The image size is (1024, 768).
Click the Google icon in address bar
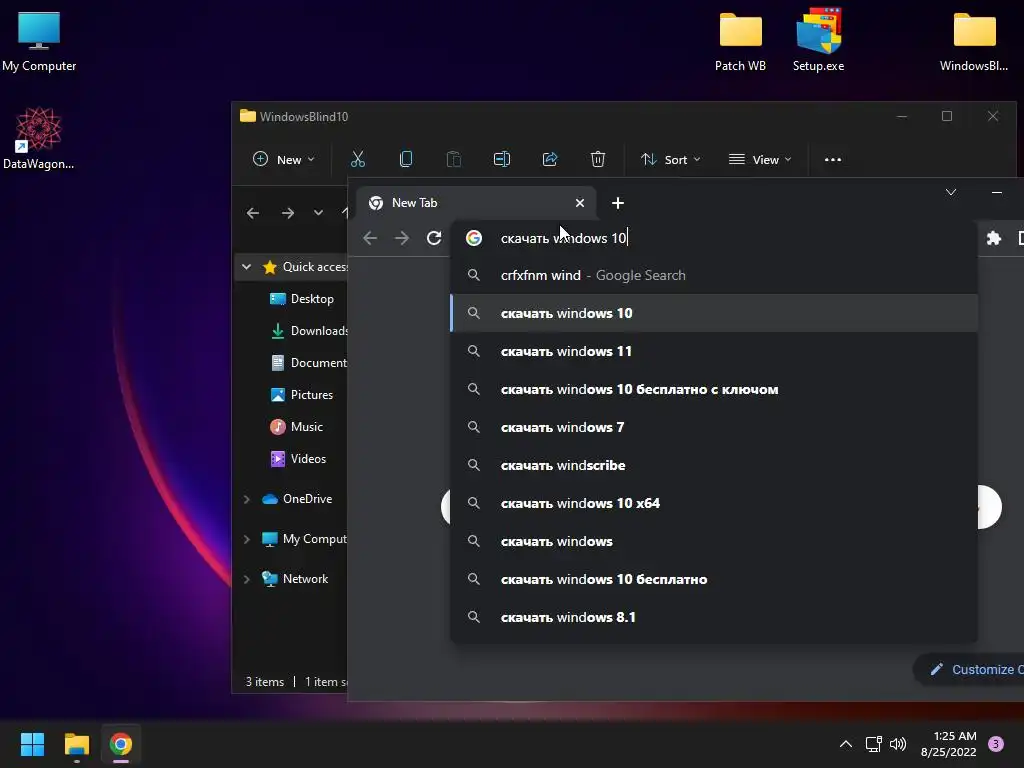click(x=474, y=238)
